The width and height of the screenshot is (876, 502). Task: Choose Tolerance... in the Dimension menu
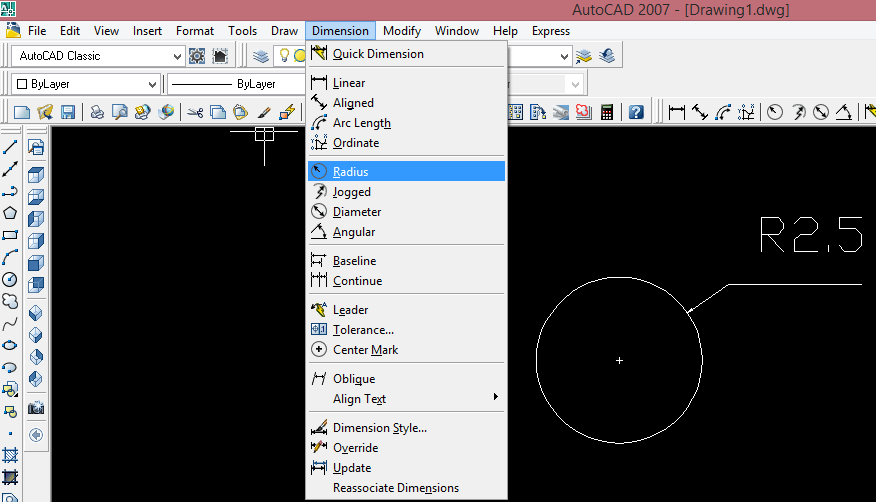click(407, 330)
